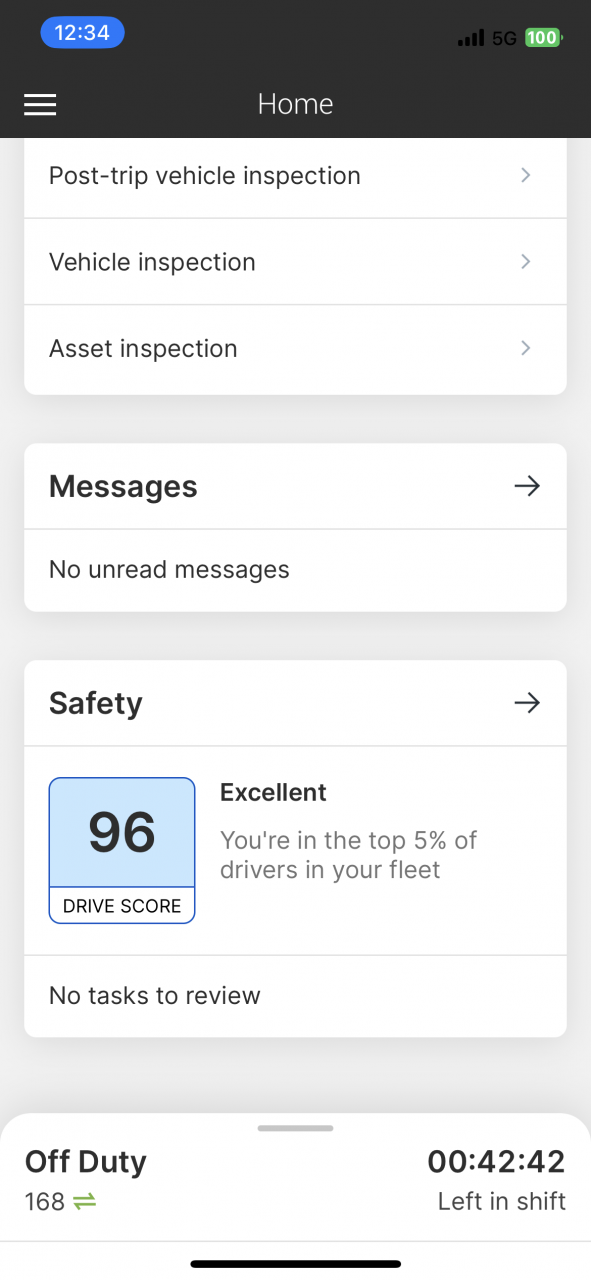Tap the 00:42:42 shift timer

point(496,1161)
